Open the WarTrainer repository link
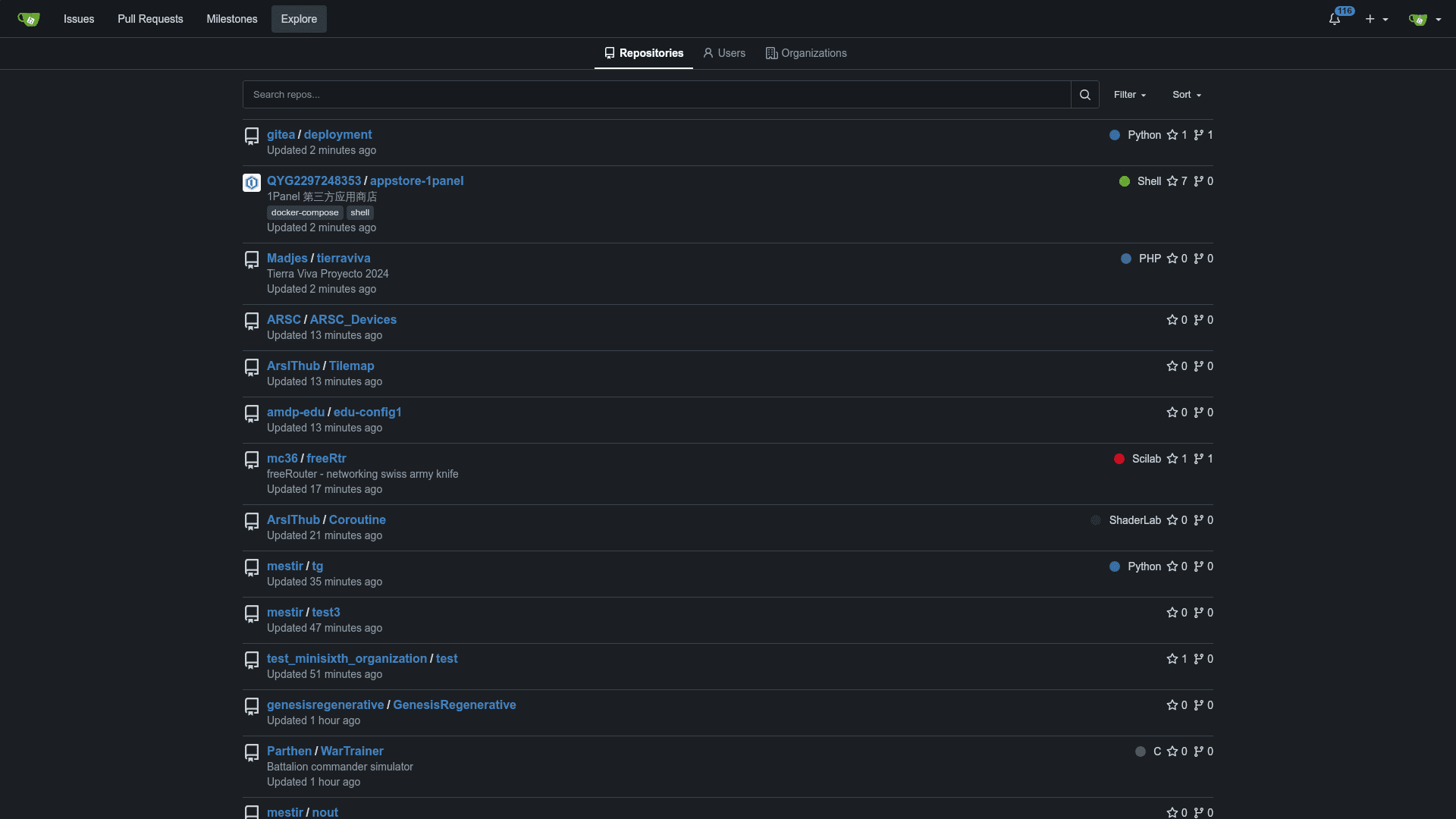 point(352,752)
